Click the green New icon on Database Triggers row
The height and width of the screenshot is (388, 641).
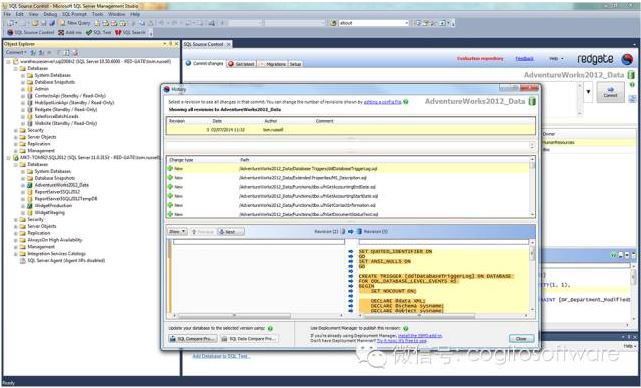[x=170, y=168]
